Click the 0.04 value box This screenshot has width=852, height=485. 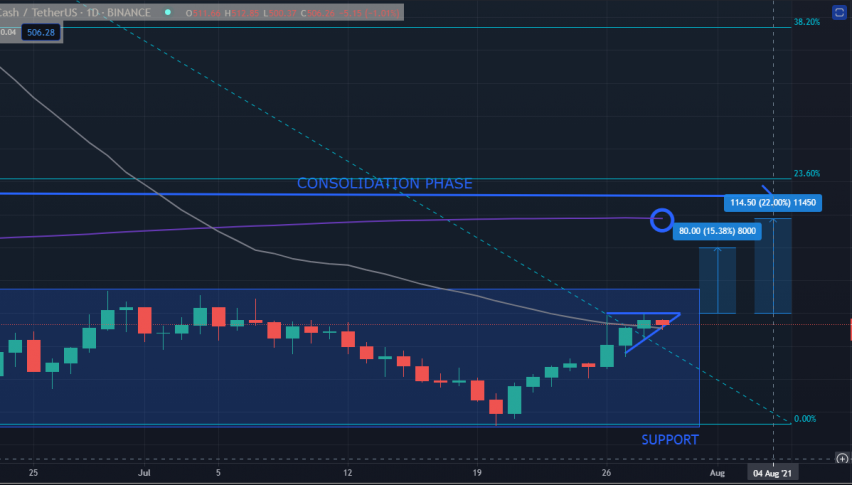click(9, 33)
